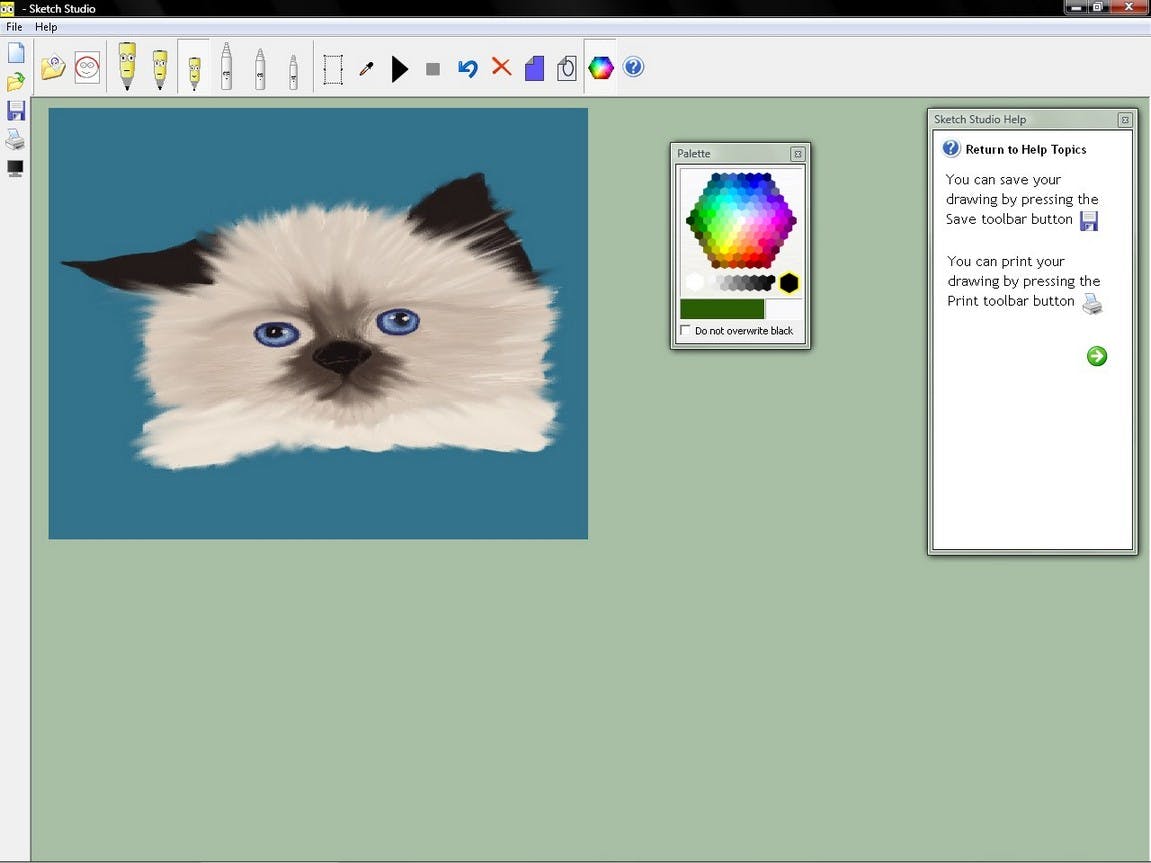Select the large white marker tool
The width and height of the screenshot is (1151, 863).
(226, 66)
